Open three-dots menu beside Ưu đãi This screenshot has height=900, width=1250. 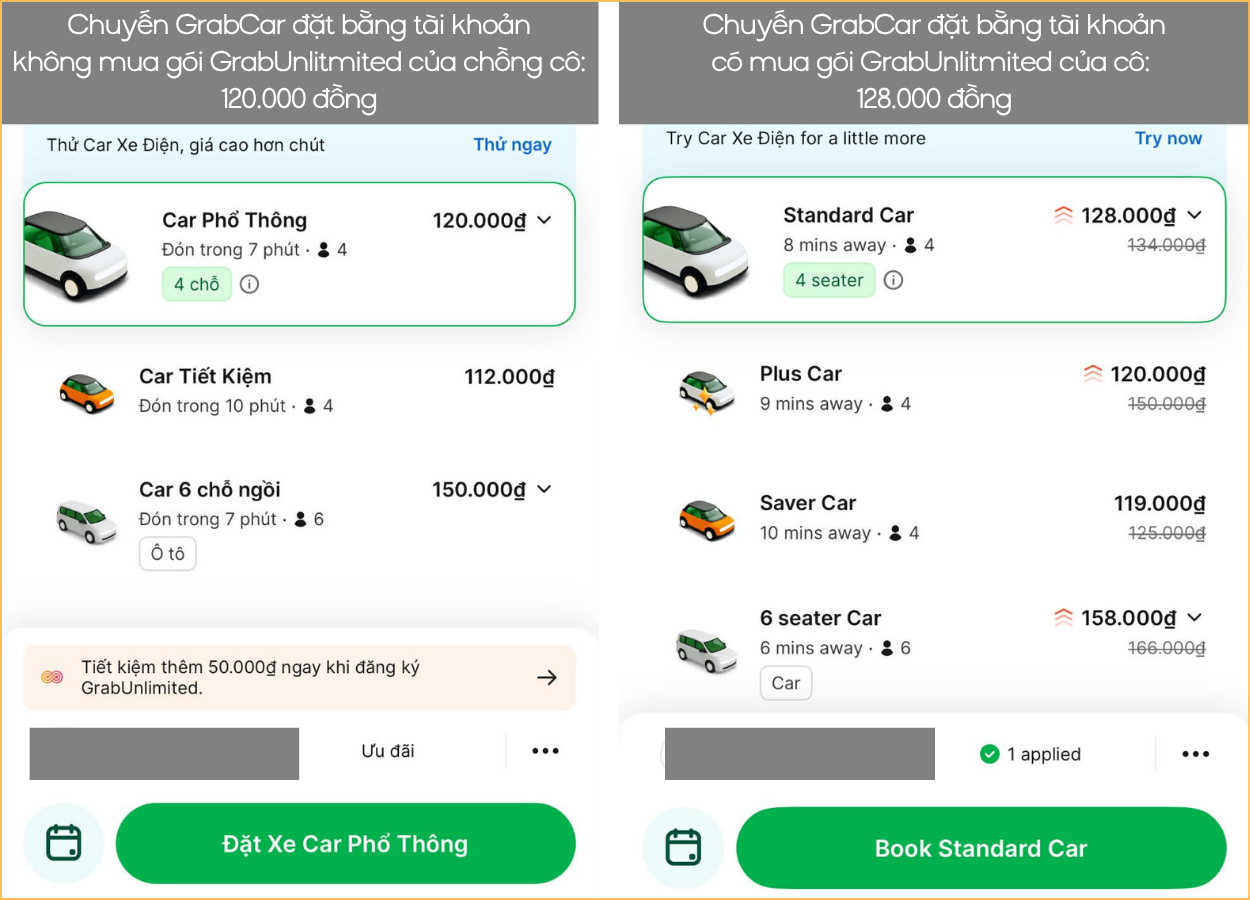click(x=545, y=751)
